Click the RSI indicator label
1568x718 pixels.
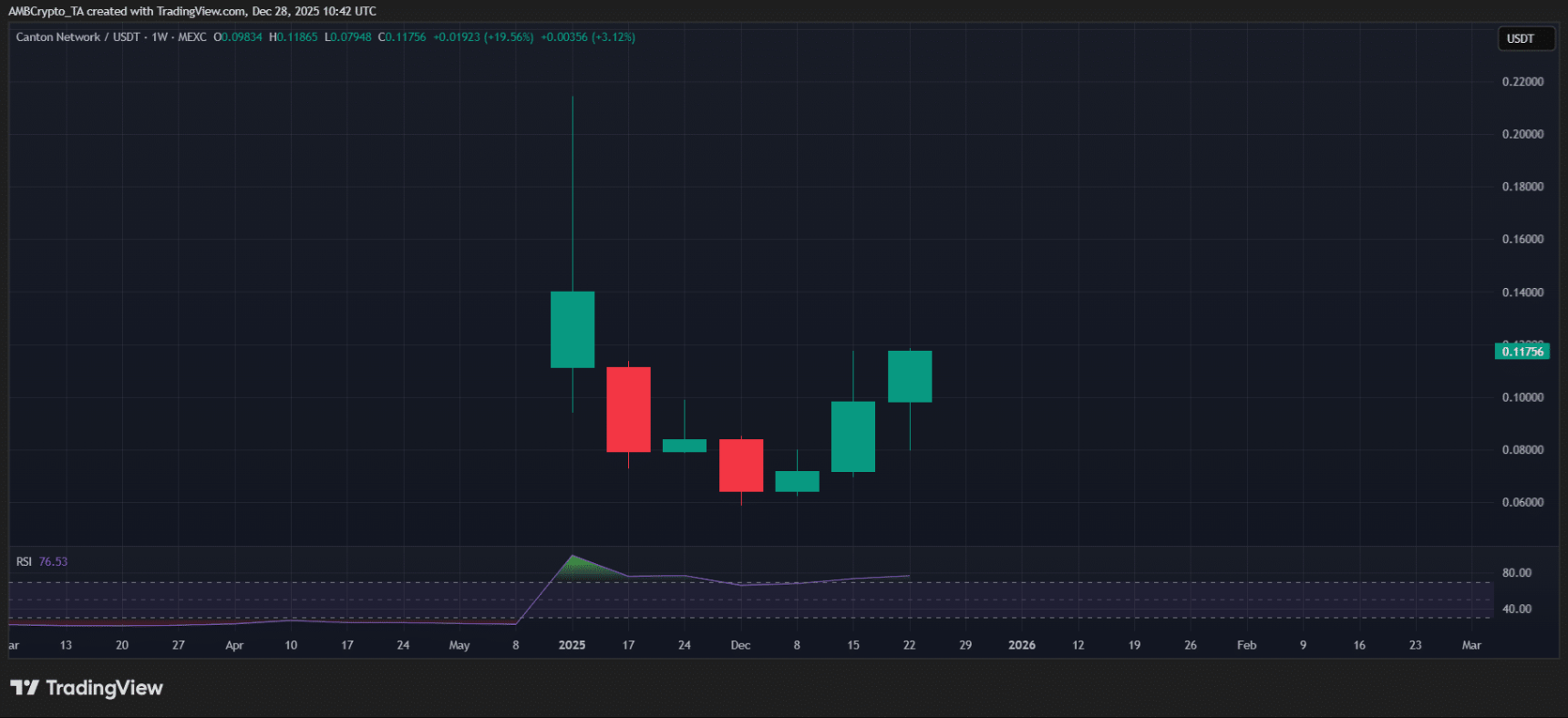click(24, 561)
